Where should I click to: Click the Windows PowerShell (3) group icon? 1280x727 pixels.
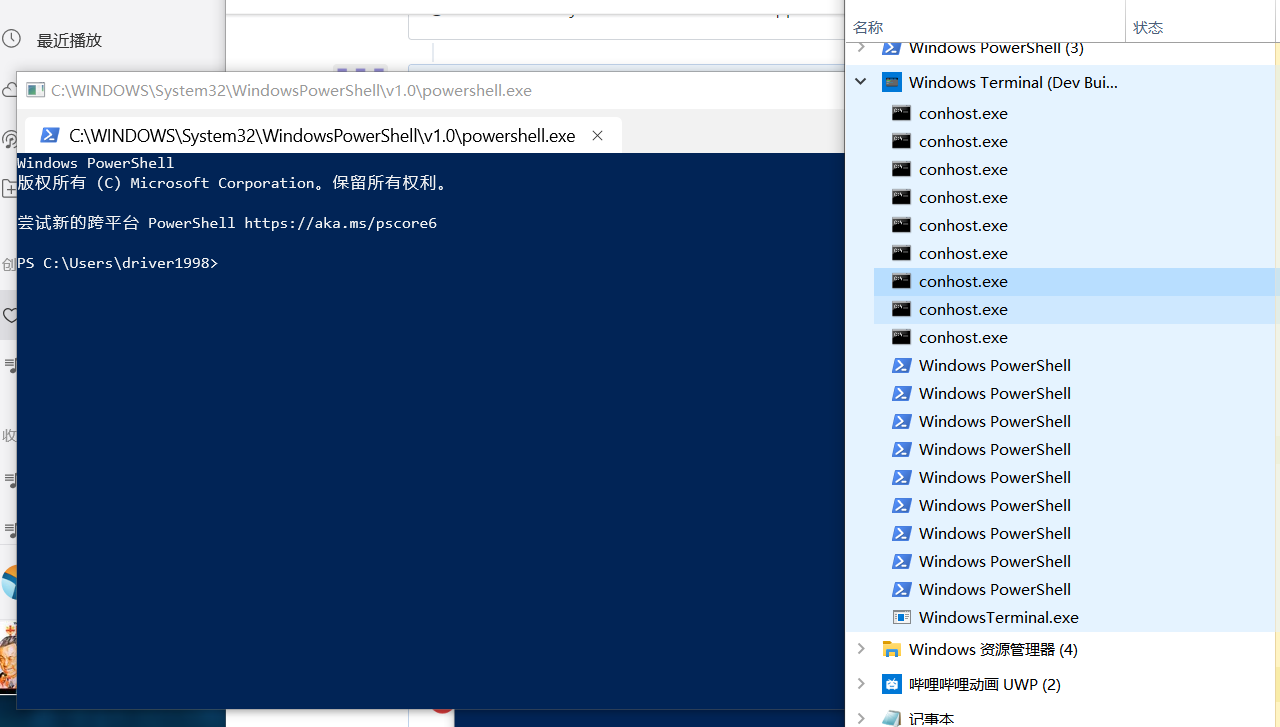[891, 47]
